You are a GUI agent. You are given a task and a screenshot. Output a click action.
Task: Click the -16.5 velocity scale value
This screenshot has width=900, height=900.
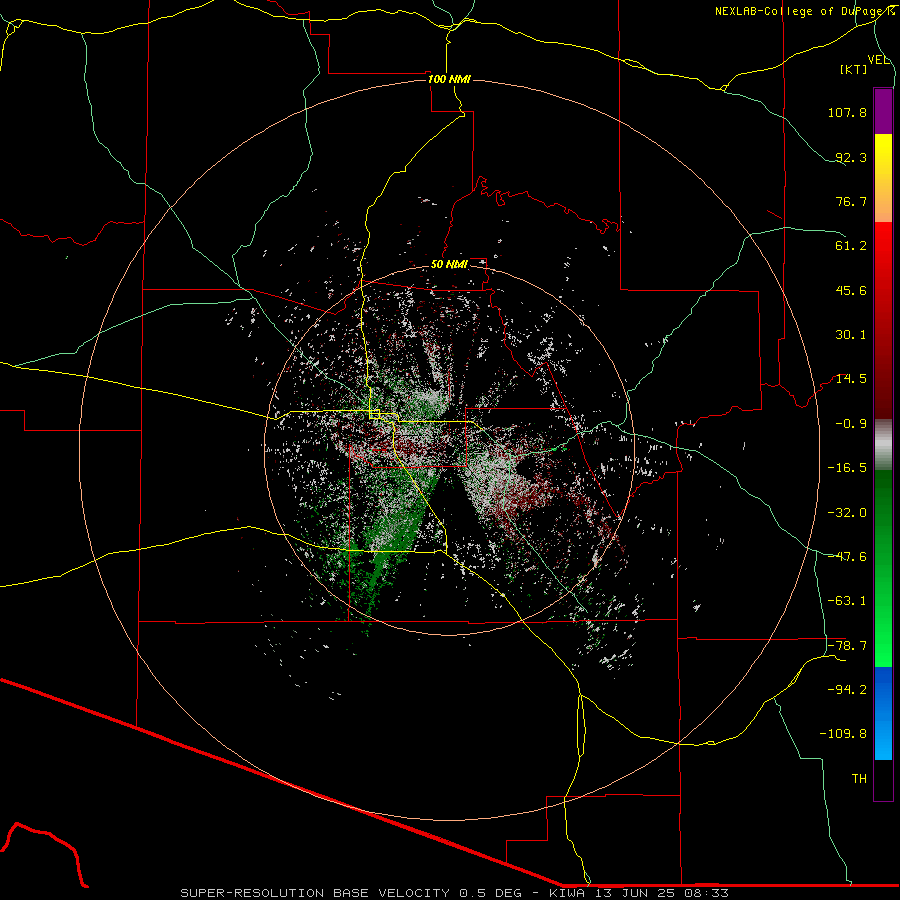tap(847, 468)
